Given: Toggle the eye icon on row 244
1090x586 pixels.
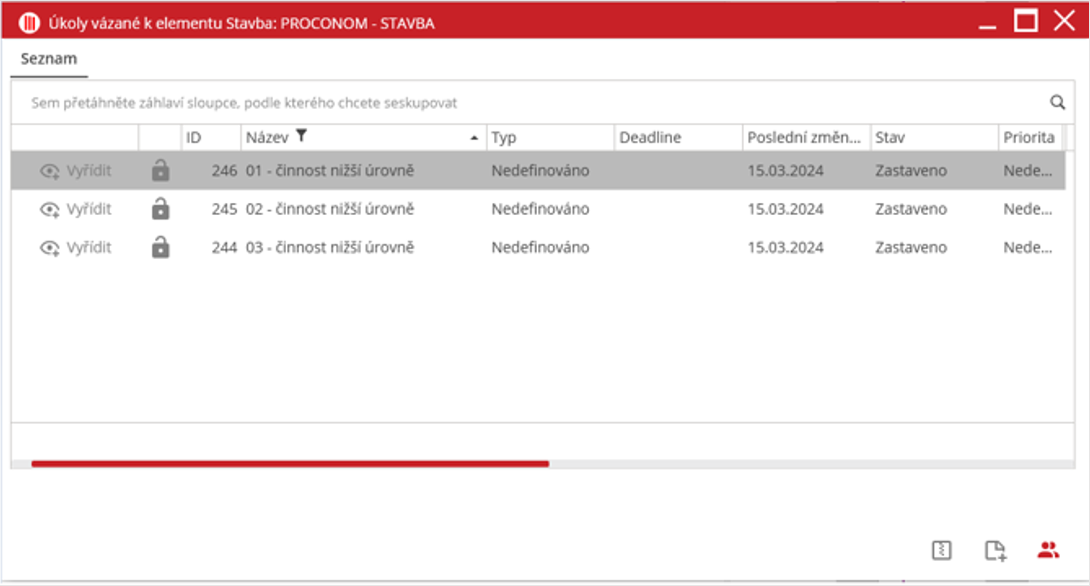Looking at the screenshot, I should pyautogui.click(x=50, y=248).
